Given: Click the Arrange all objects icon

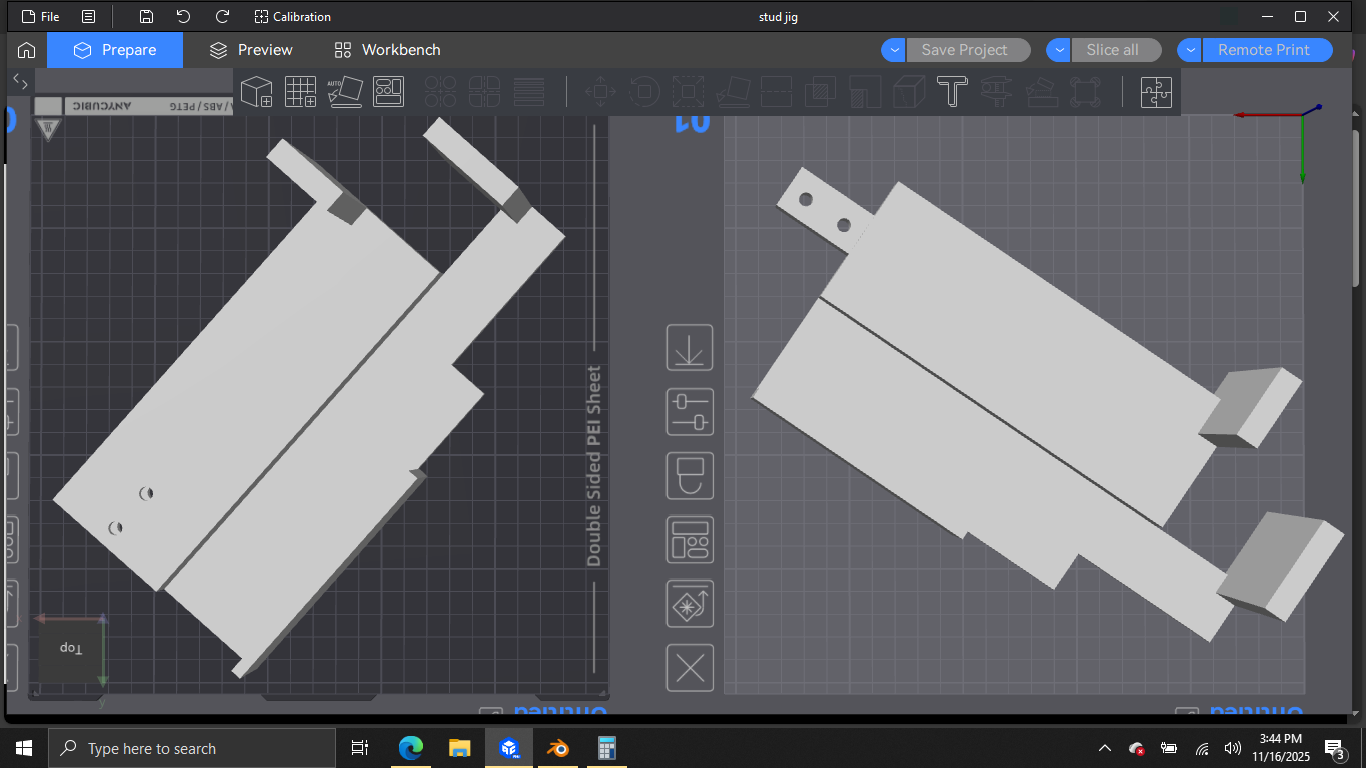Looking at the screenshot, I should point(389,92).
